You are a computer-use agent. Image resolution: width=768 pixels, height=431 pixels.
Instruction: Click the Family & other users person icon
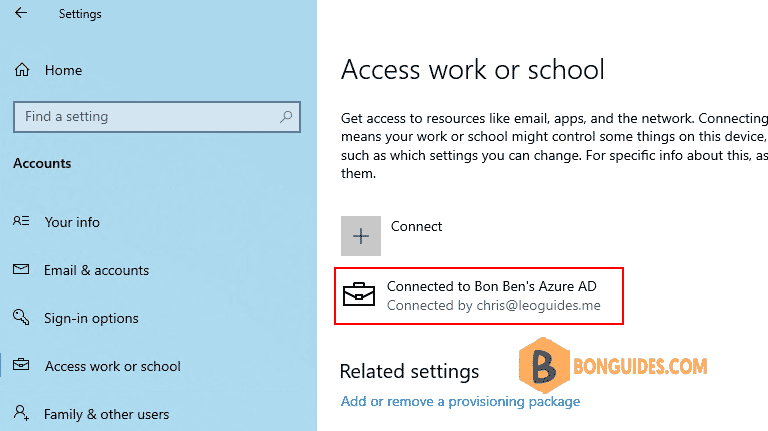click(x=21, y=412)
